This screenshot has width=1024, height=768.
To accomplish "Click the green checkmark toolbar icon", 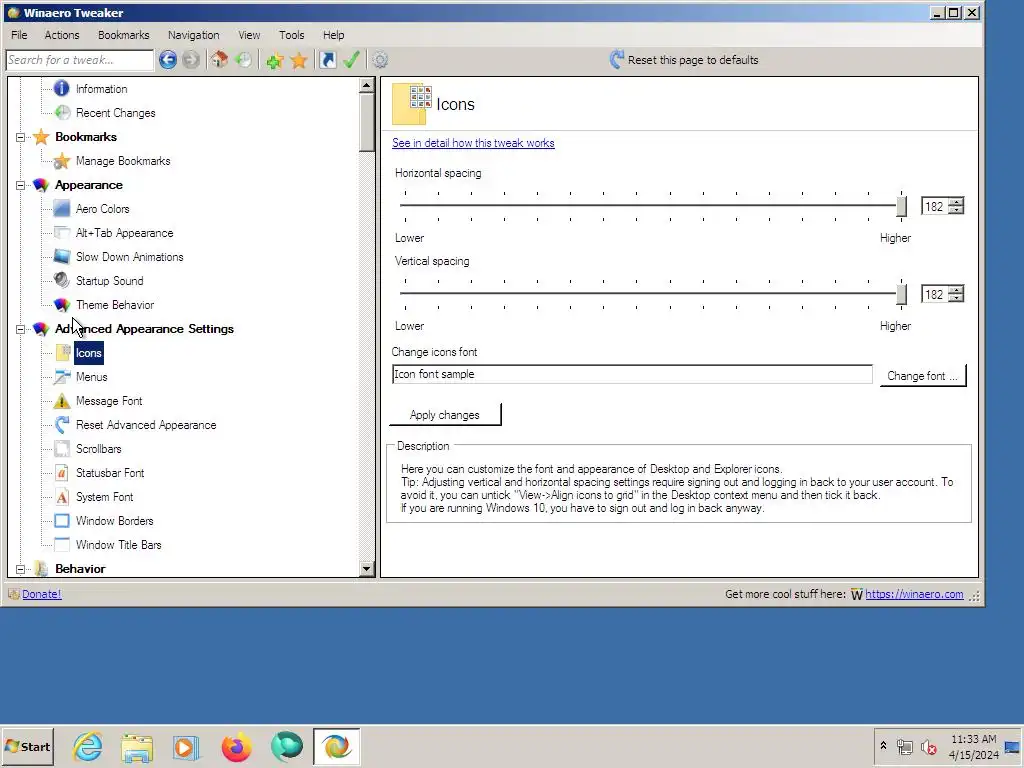I will coord(351,60).
